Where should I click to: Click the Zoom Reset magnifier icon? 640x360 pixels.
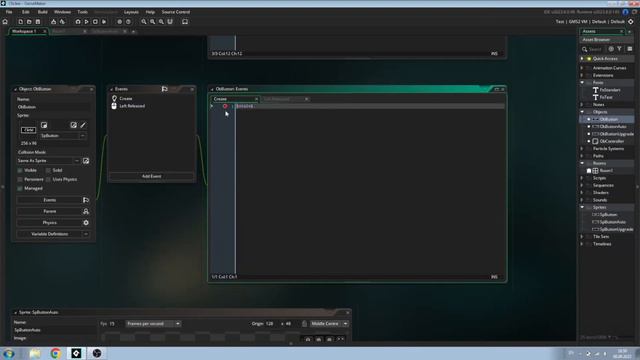click(x=144, y=22)
